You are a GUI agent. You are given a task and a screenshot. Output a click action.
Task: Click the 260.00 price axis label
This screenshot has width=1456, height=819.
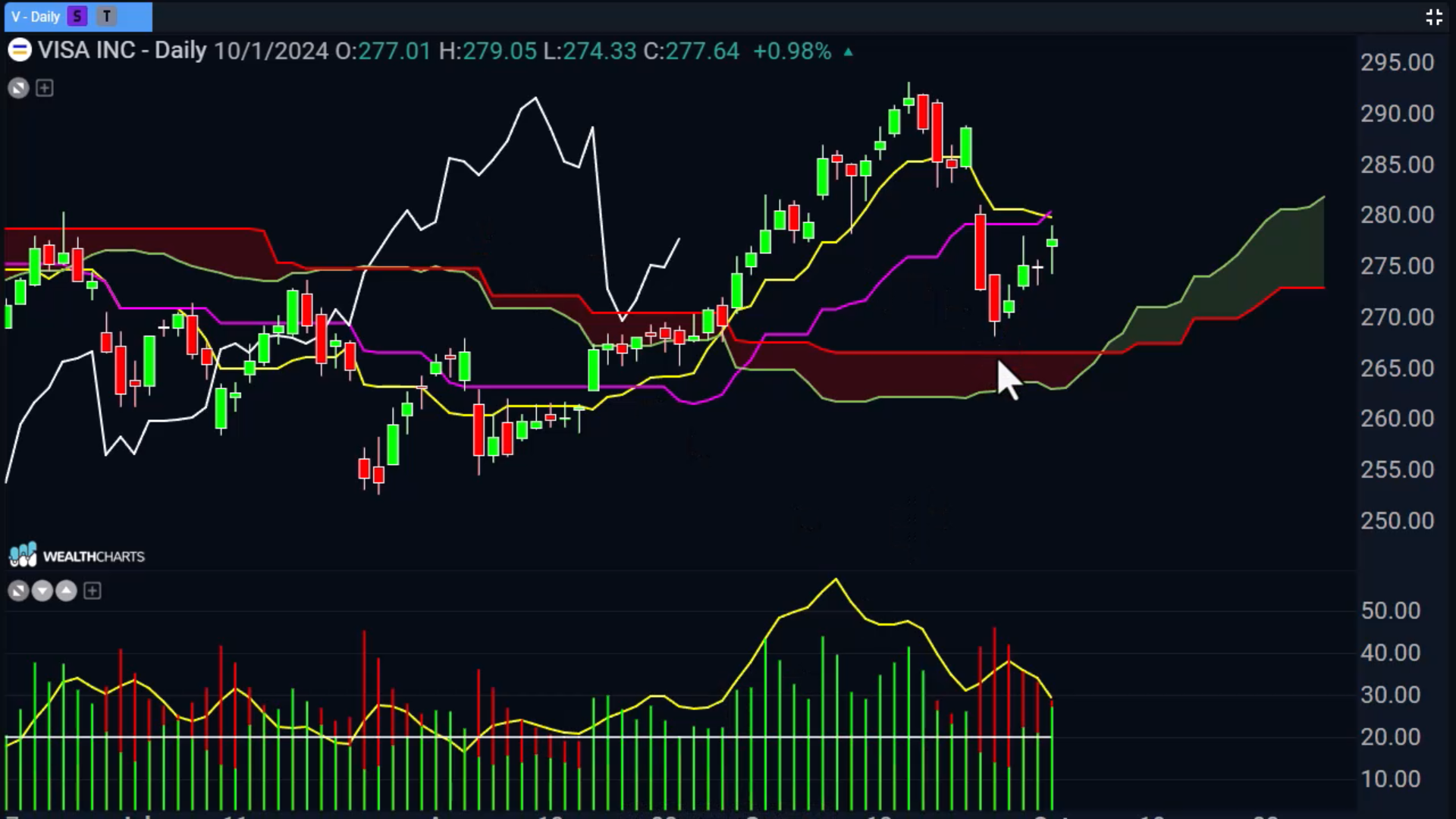tap(1397, 419)
